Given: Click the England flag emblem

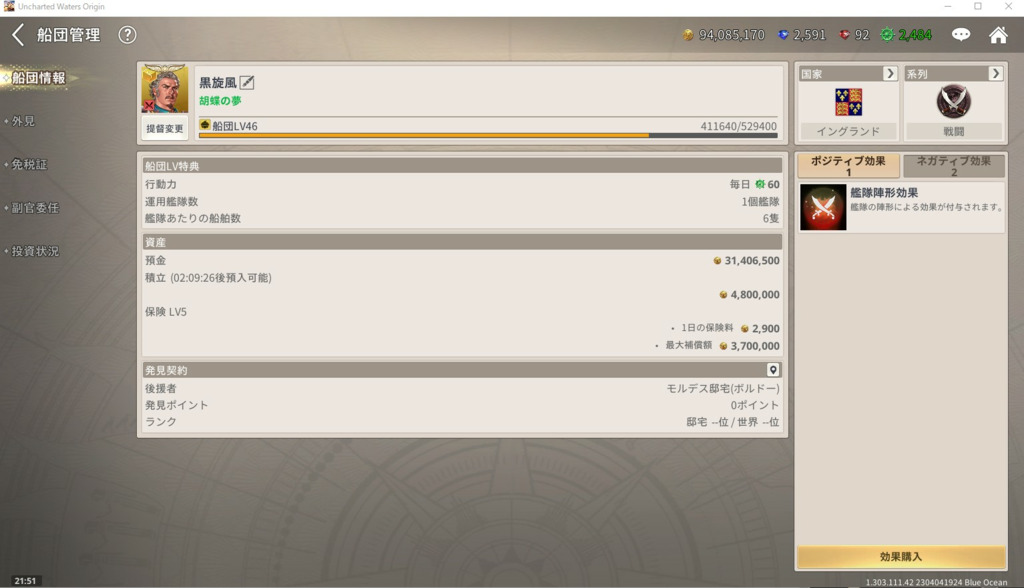Looking at the screenshot, I should point(848,102).
